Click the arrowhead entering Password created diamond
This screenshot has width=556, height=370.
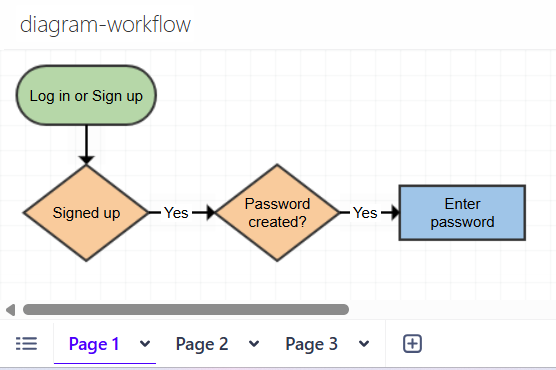coord(211,212)
